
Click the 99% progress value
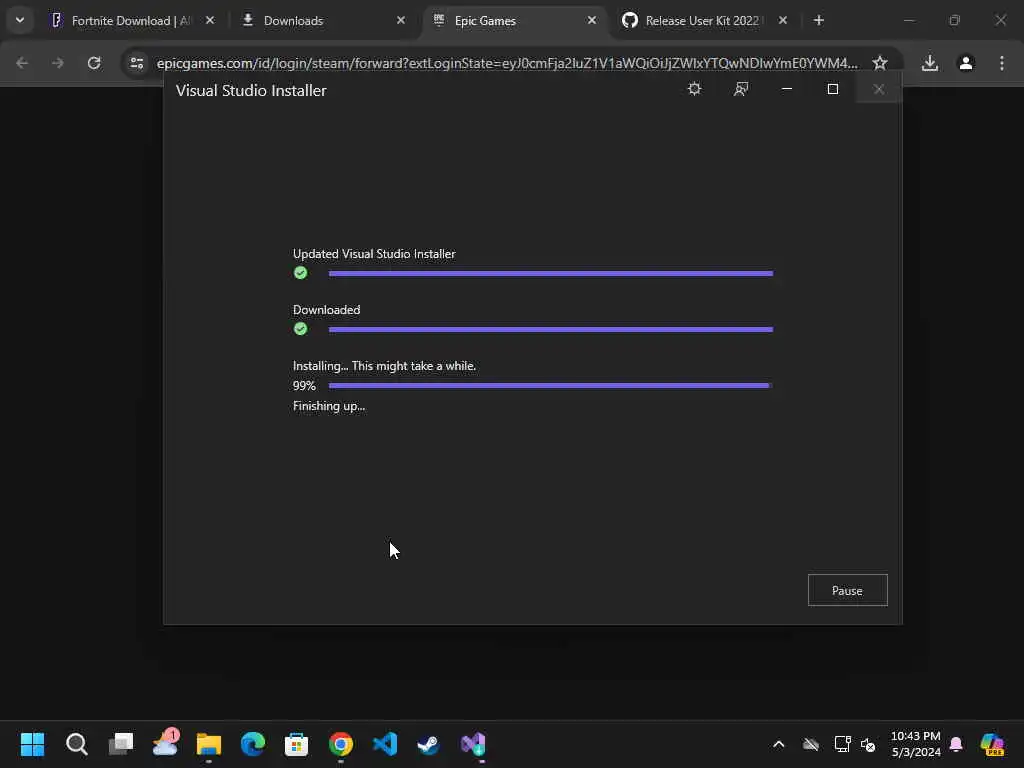(x=304, y=386)
